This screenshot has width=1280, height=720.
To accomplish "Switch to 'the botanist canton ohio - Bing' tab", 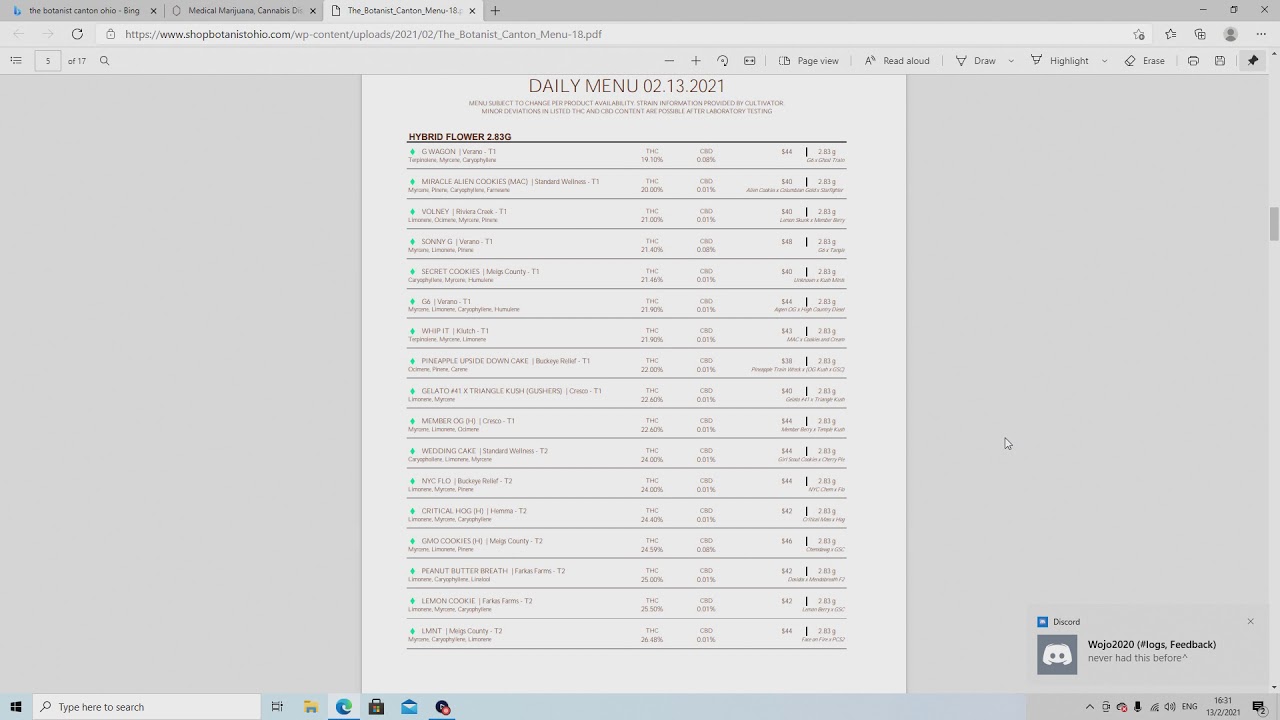I will point(83,10).
